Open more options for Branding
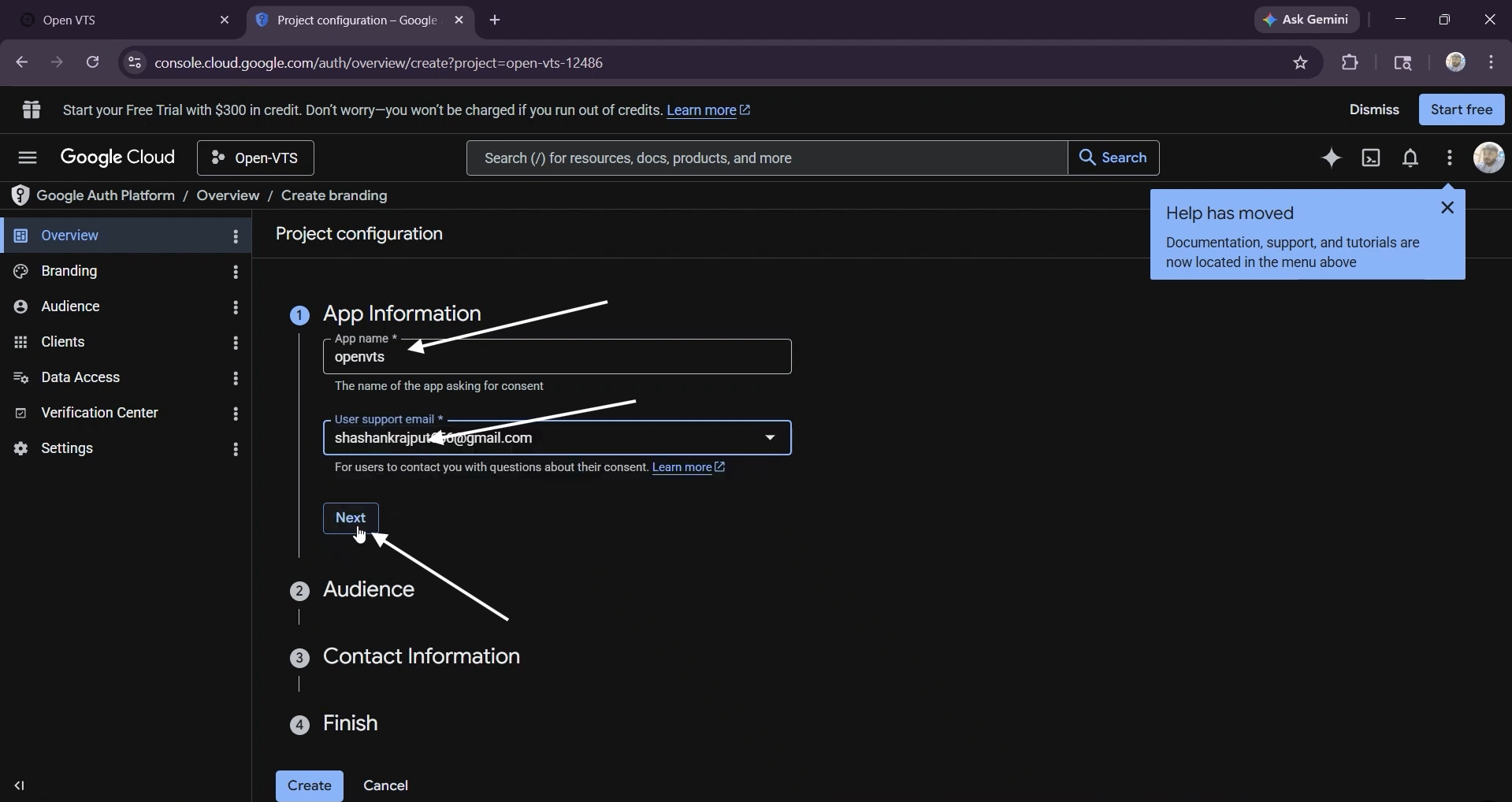This screenshot has width=1512, height=802. pos(236,272)
